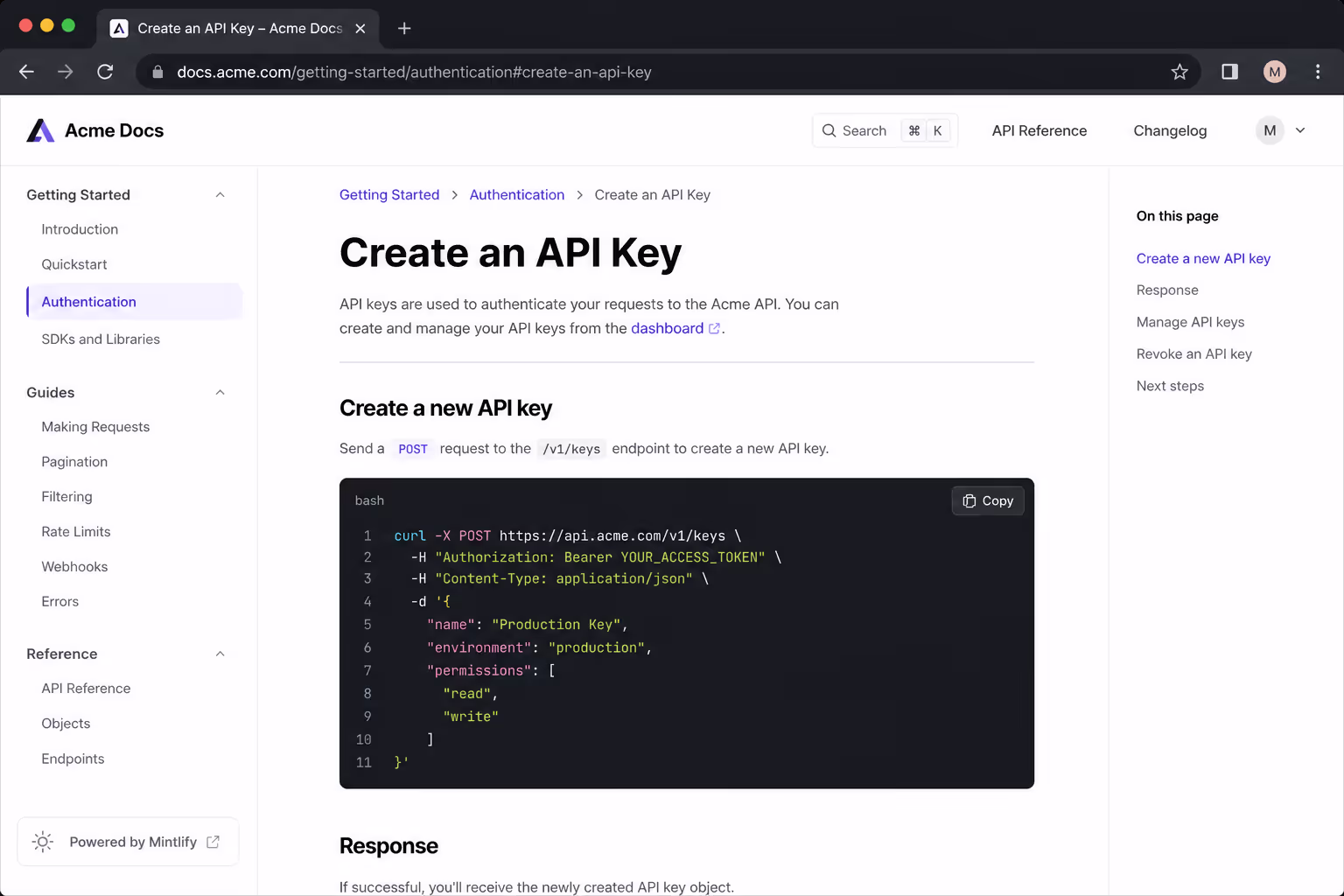Toggle the light mode sun icon
Screen dimensions: 1344x896
(43, 842)
